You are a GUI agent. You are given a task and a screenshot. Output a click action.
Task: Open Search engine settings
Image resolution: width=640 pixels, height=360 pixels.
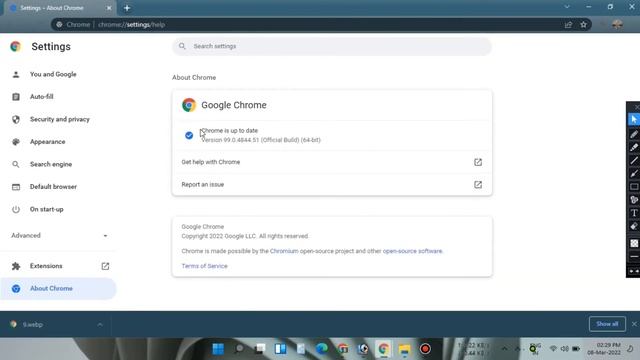(x=51, y=164)
